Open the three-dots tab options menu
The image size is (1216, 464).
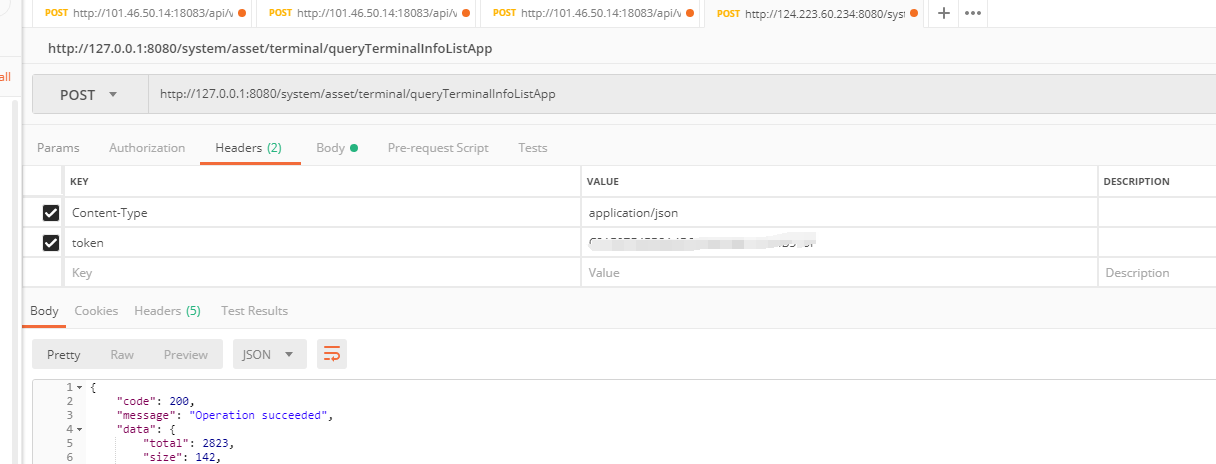pos(972,14)
